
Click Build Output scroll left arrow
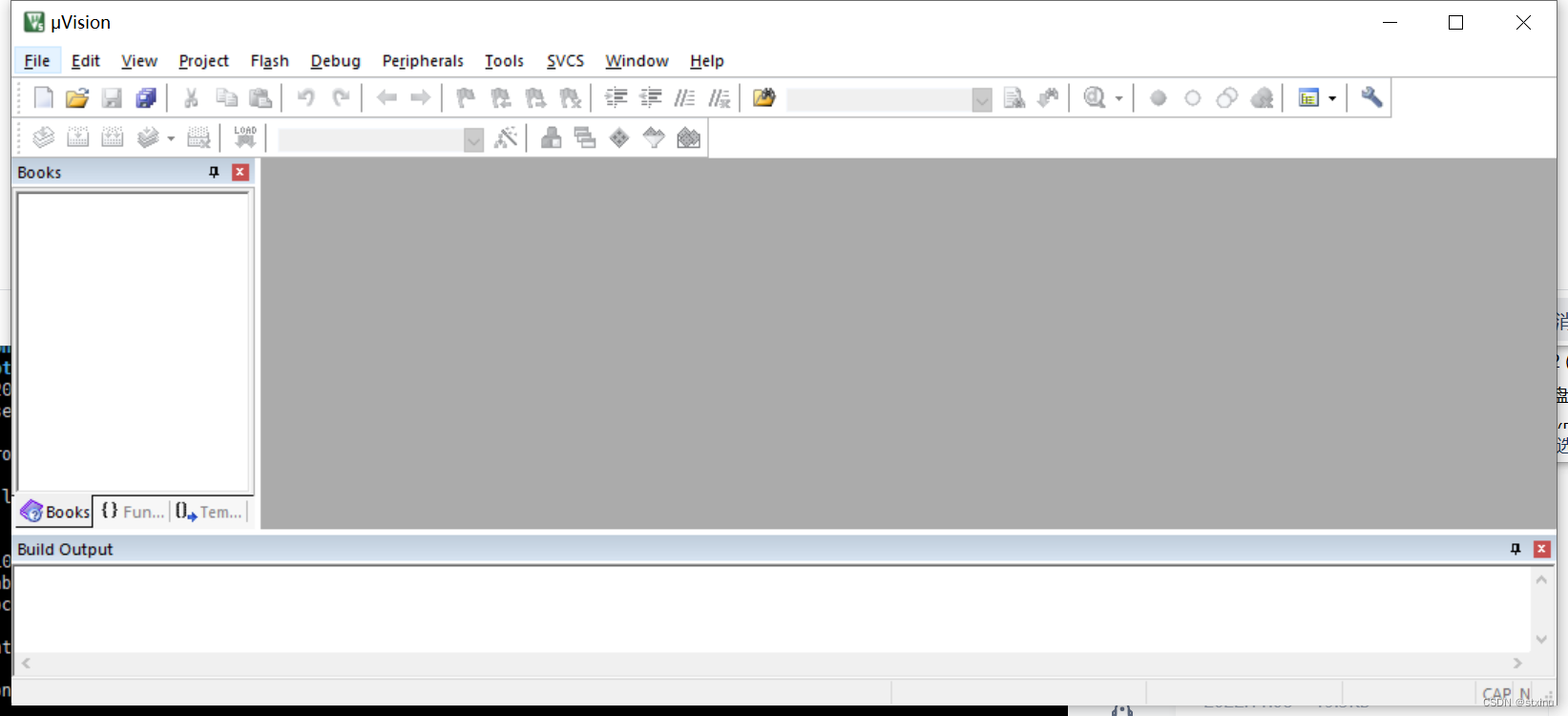[x=26, y=663]
